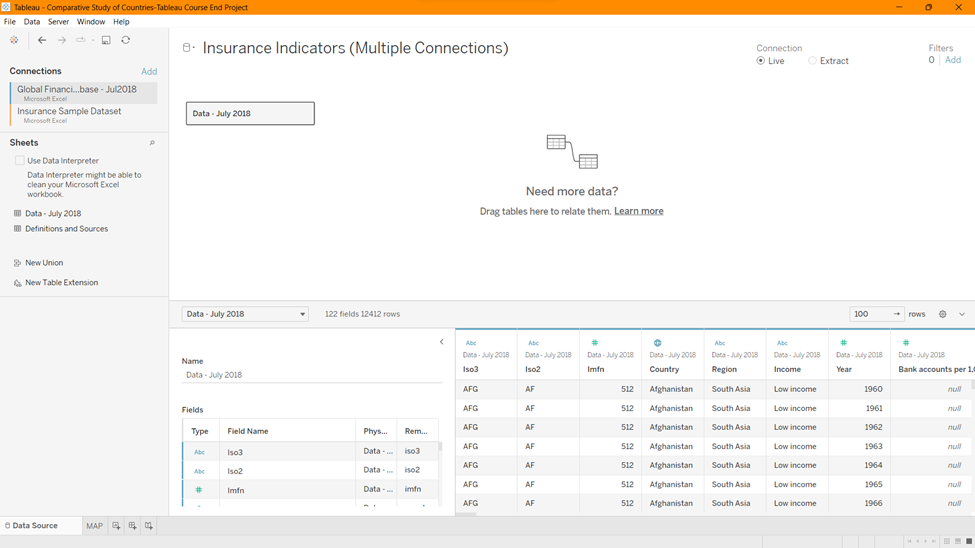Click the New Table Extension icon
Screen dimensions: 975x548
(17, 283)
